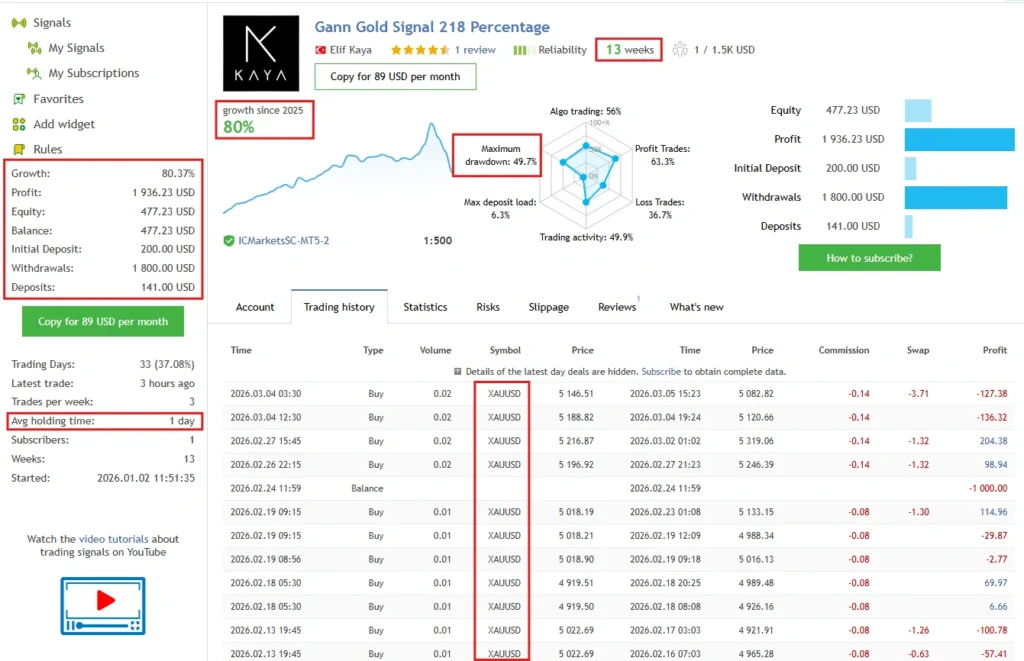Click the 204.38 profit value
This screenshot has height=661, width=1024.
click(993, 441)
